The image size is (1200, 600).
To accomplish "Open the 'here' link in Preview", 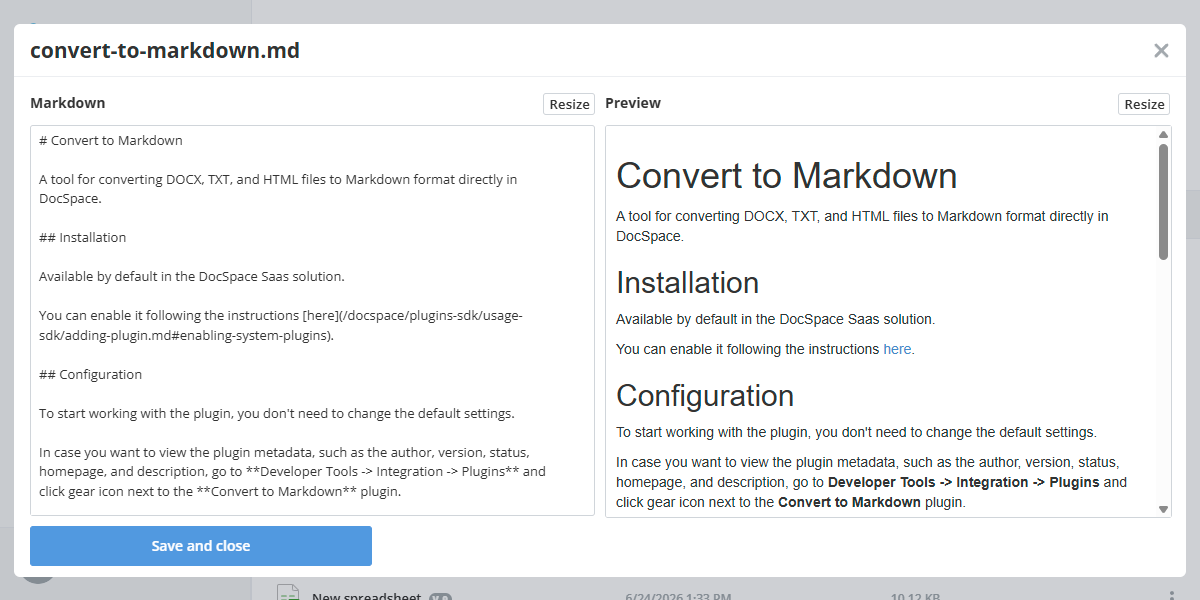I will click(897, 349).
